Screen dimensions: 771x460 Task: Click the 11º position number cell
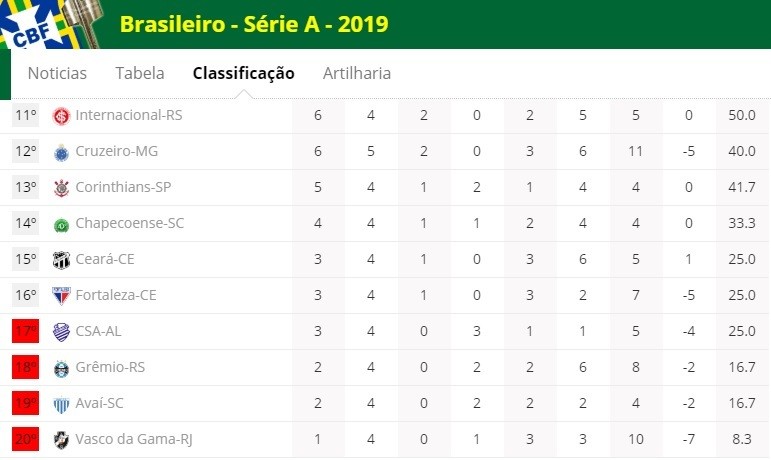point(26,115)
